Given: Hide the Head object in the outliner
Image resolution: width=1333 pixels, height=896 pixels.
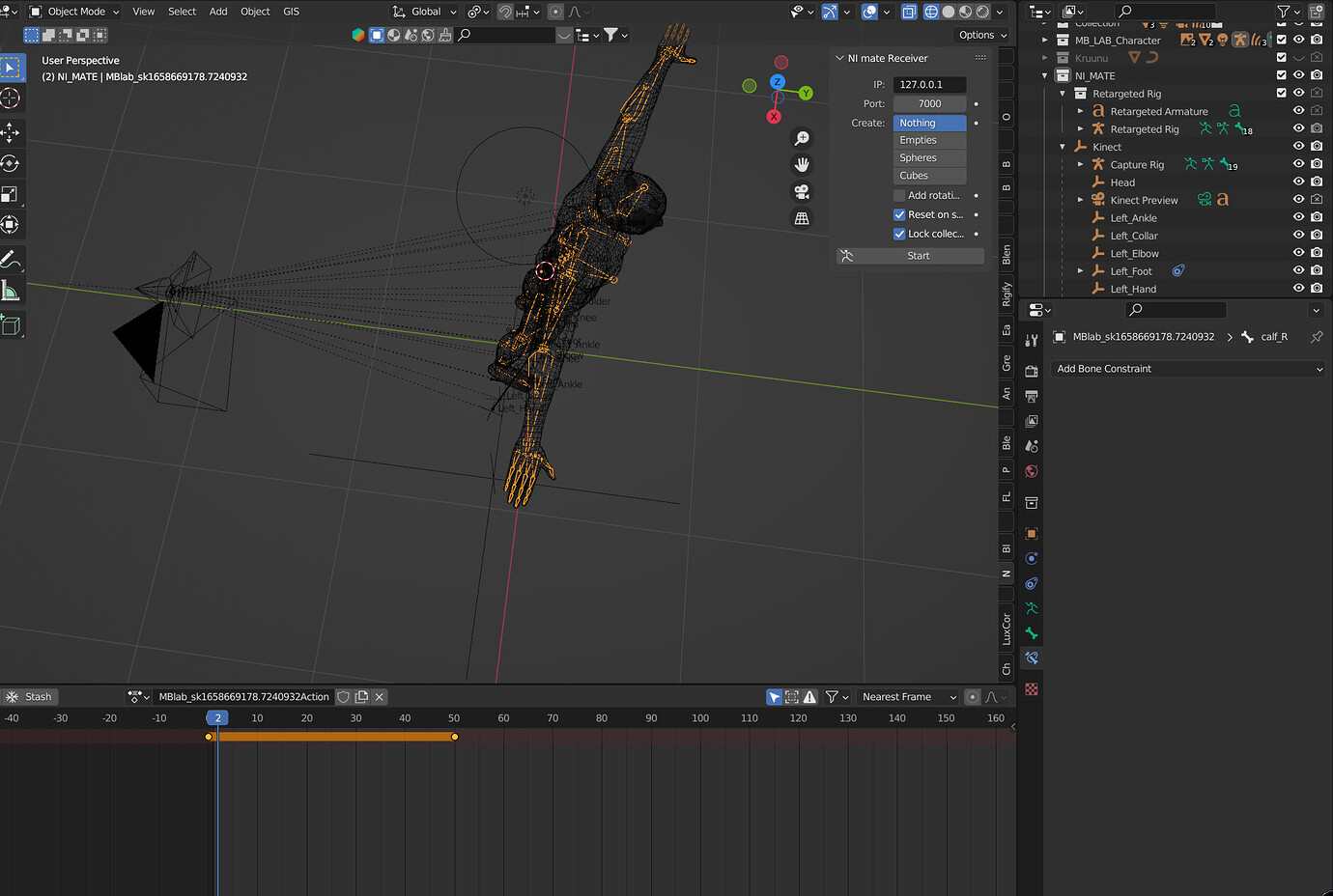Looking at the screenshot, I should [1298, 182].
